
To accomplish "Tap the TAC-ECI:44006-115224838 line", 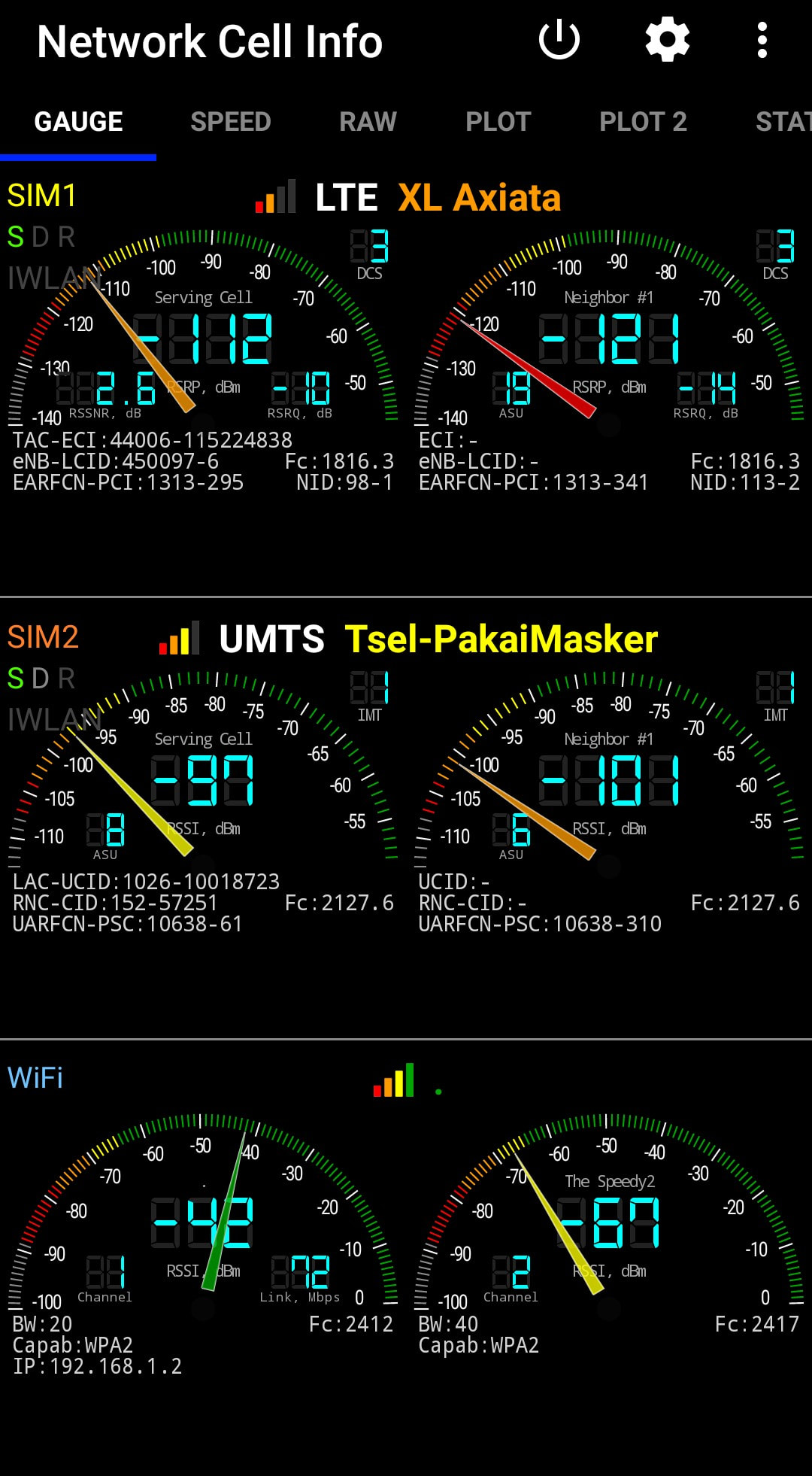I will pyautogui.click(x=153, y=440).
